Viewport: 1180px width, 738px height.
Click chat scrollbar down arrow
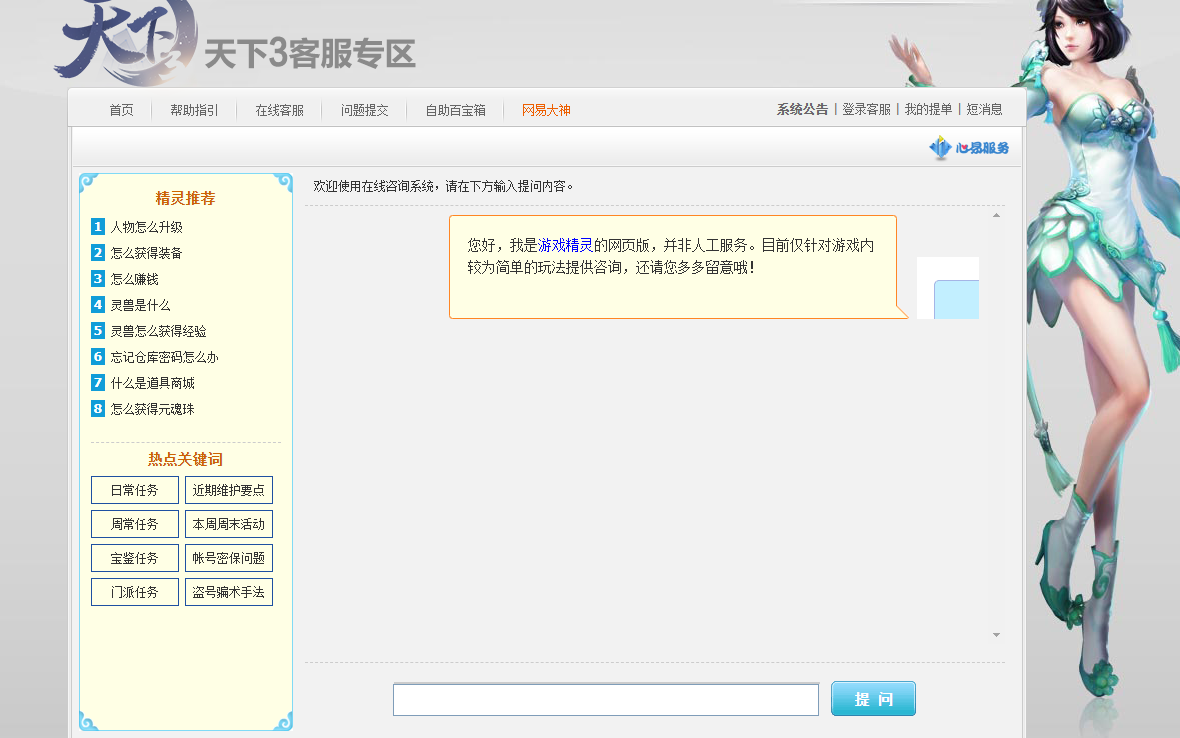pos(996,635)
